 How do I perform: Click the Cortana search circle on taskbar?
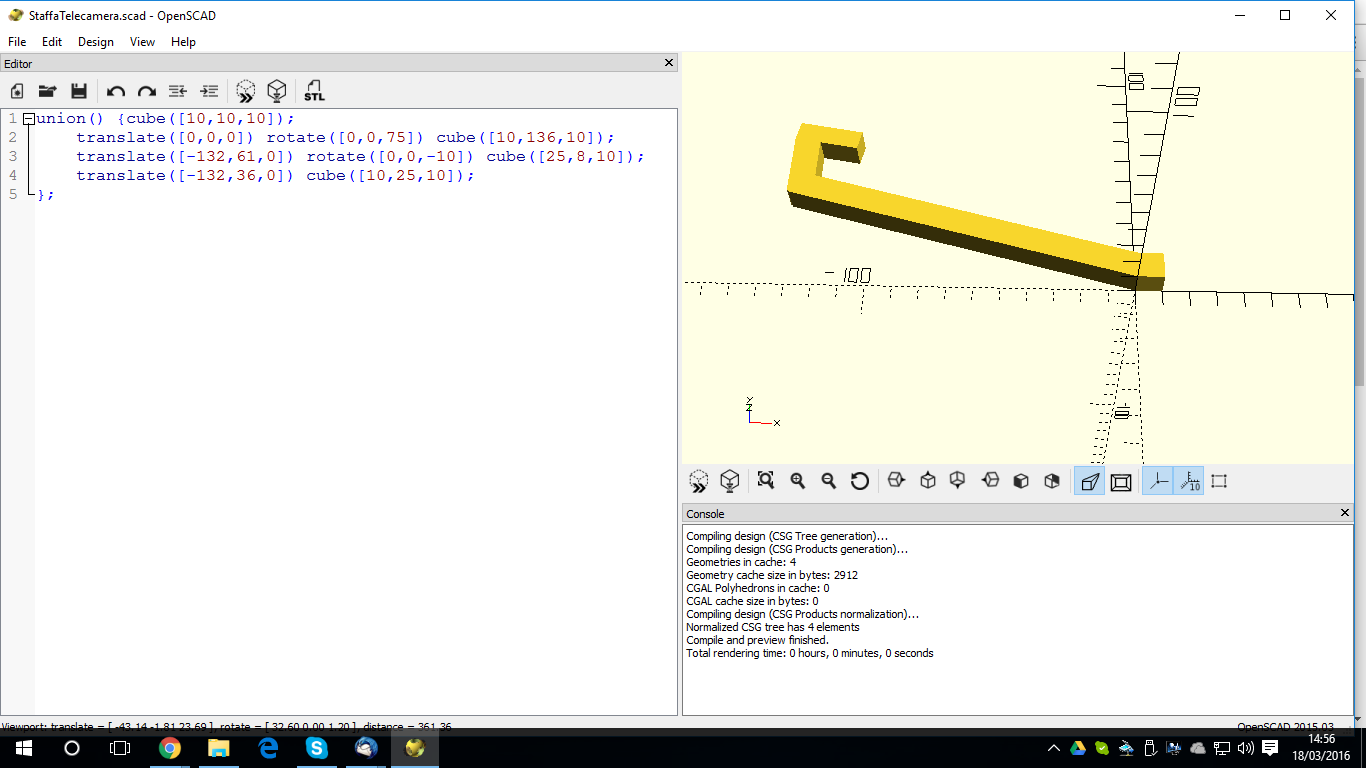pyautogui.click(x=72, y=748)
